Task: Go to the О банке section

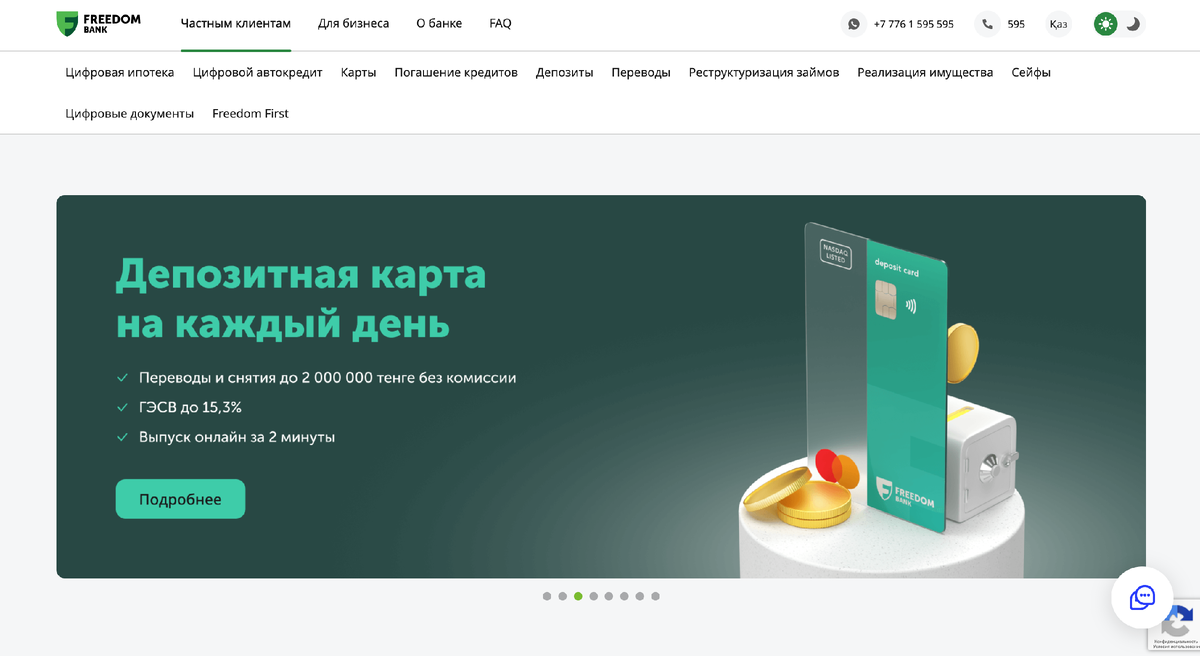Action: click(x=439, y=23)
